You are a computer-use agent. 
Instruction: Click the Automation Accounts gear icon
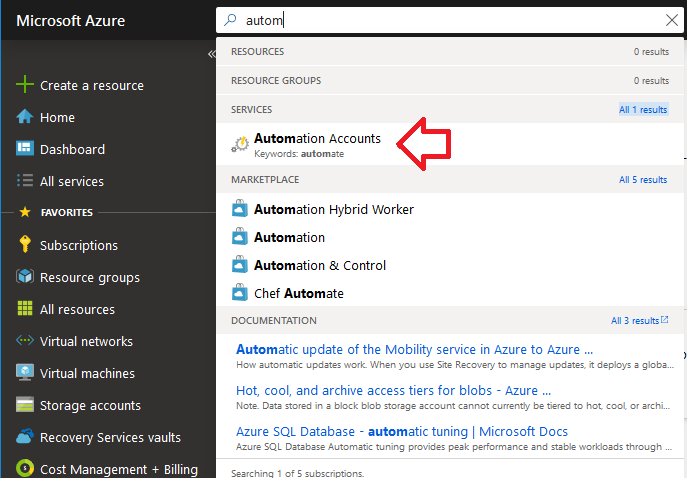(x=240, y=144)
